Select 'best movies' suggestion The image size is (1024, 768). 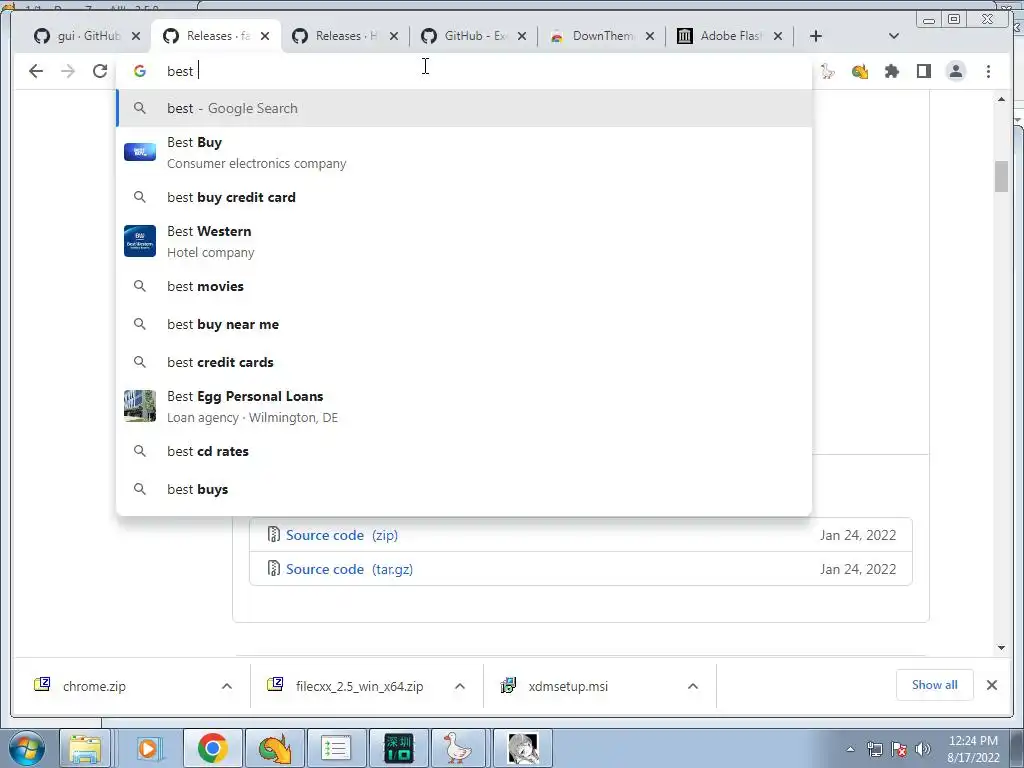(x=464, y=286)
